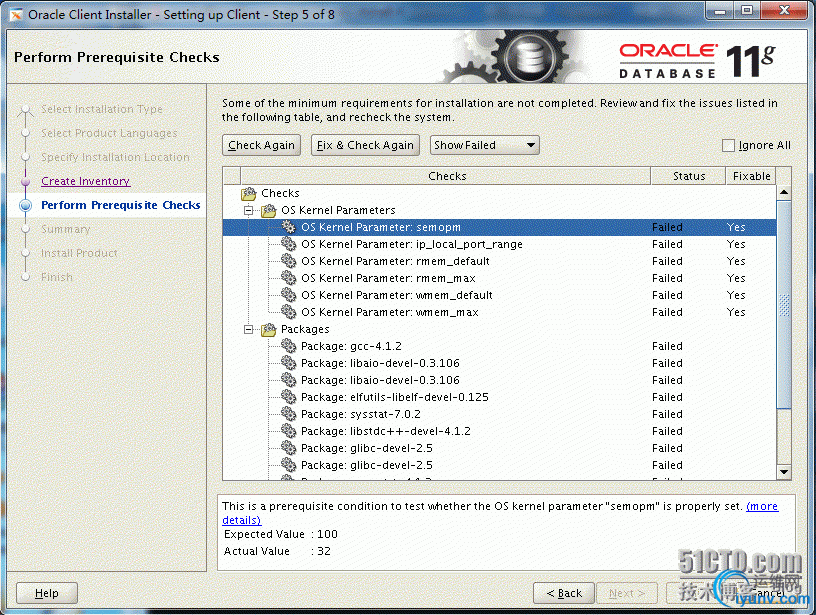Select the Select Installation Type step
The image size is (816, 615).
(x=101, y=109)
